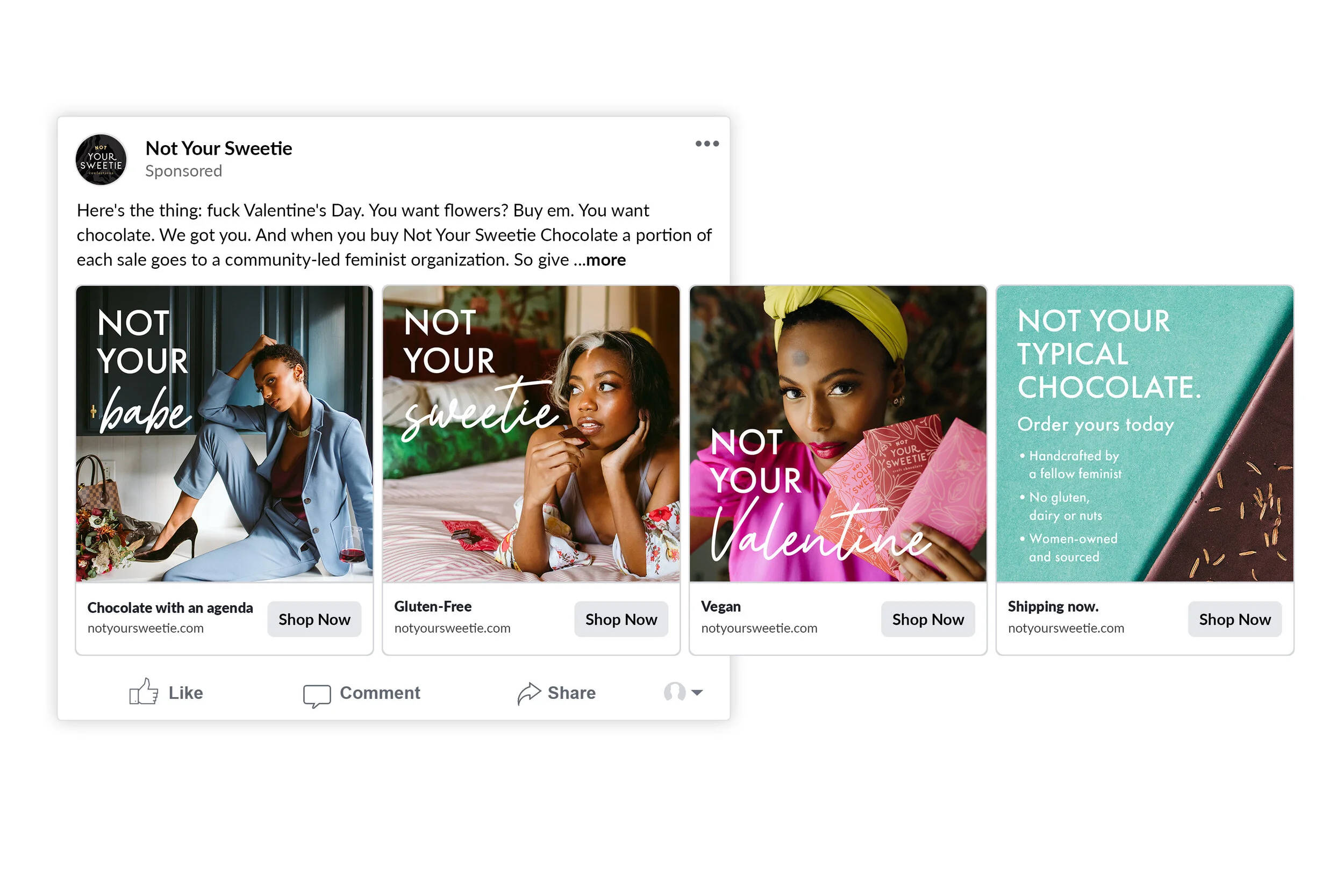Open the Not Your Valentine carousel image
This screenshot has width=1344, height=896.
(x=838, y=434)
